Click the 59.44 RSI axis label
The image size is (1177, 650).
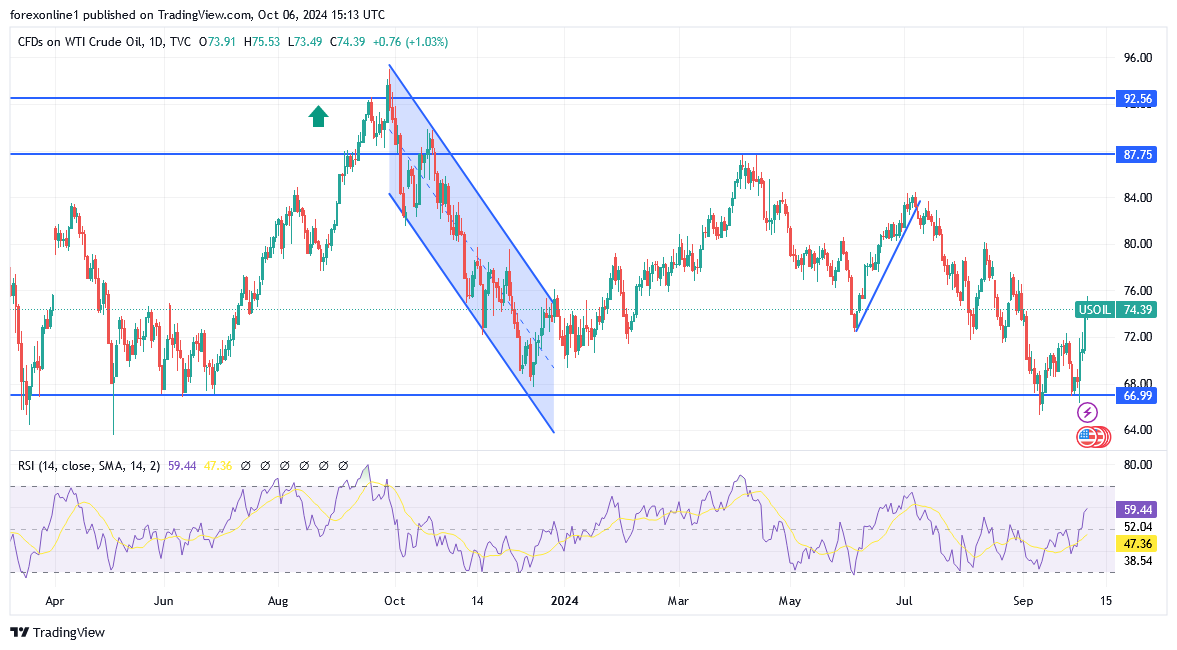[x=1136, y=510]
